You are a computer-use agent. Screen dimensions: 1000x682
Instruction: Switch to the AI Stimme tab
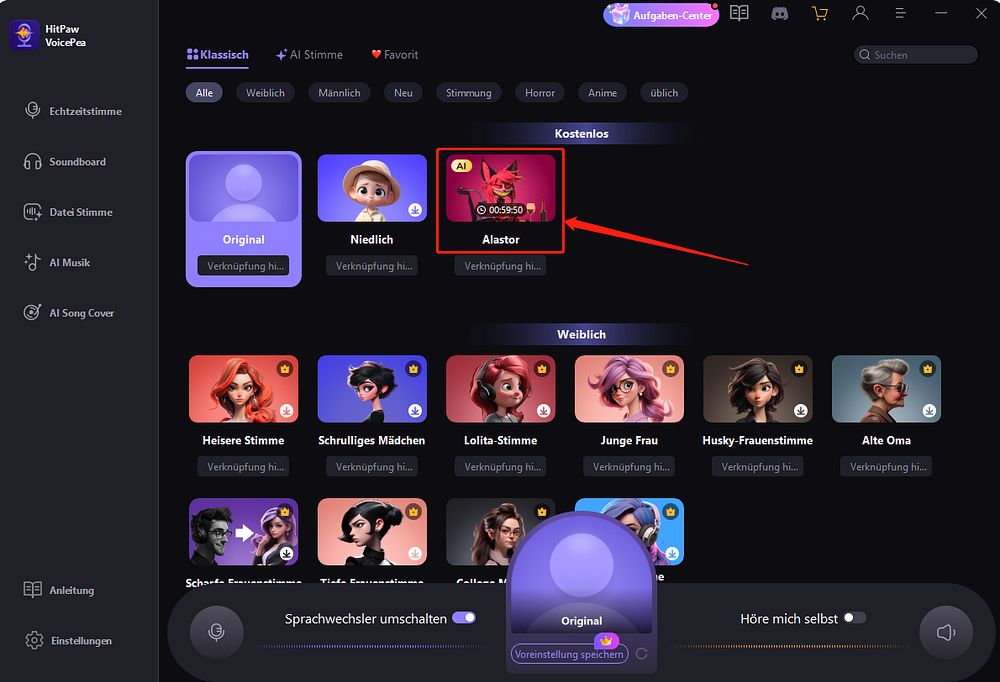pyautogui.click(x=309, y=55)
